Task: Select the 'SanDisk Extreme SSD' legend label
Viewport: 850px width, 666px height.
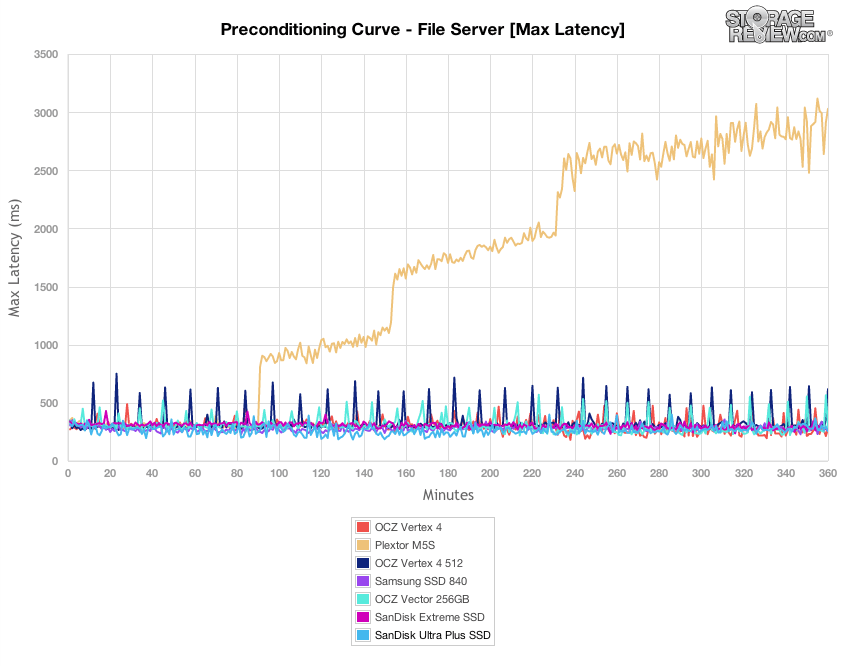Action: click(429, 617)
